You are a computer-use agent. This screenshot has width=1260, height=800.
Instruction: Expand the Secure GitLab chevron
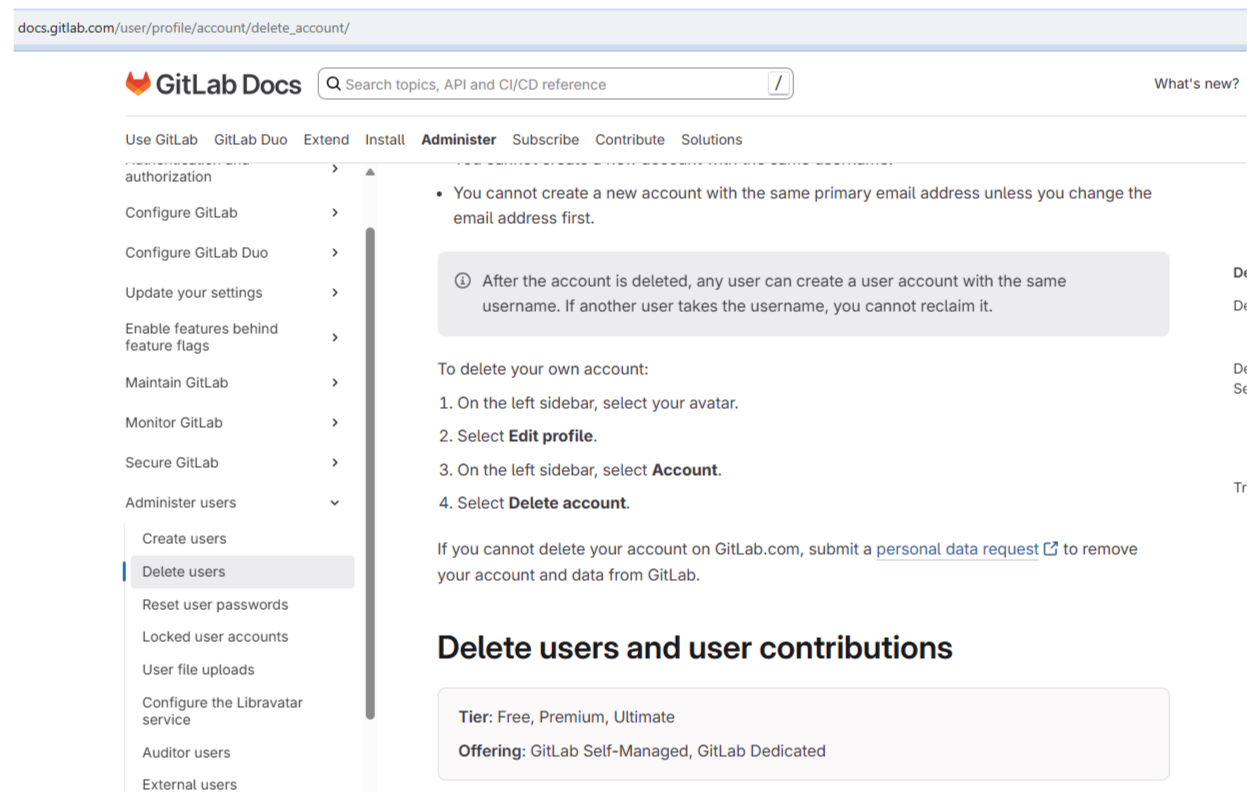pyautogui.click(x=335, y=463)
